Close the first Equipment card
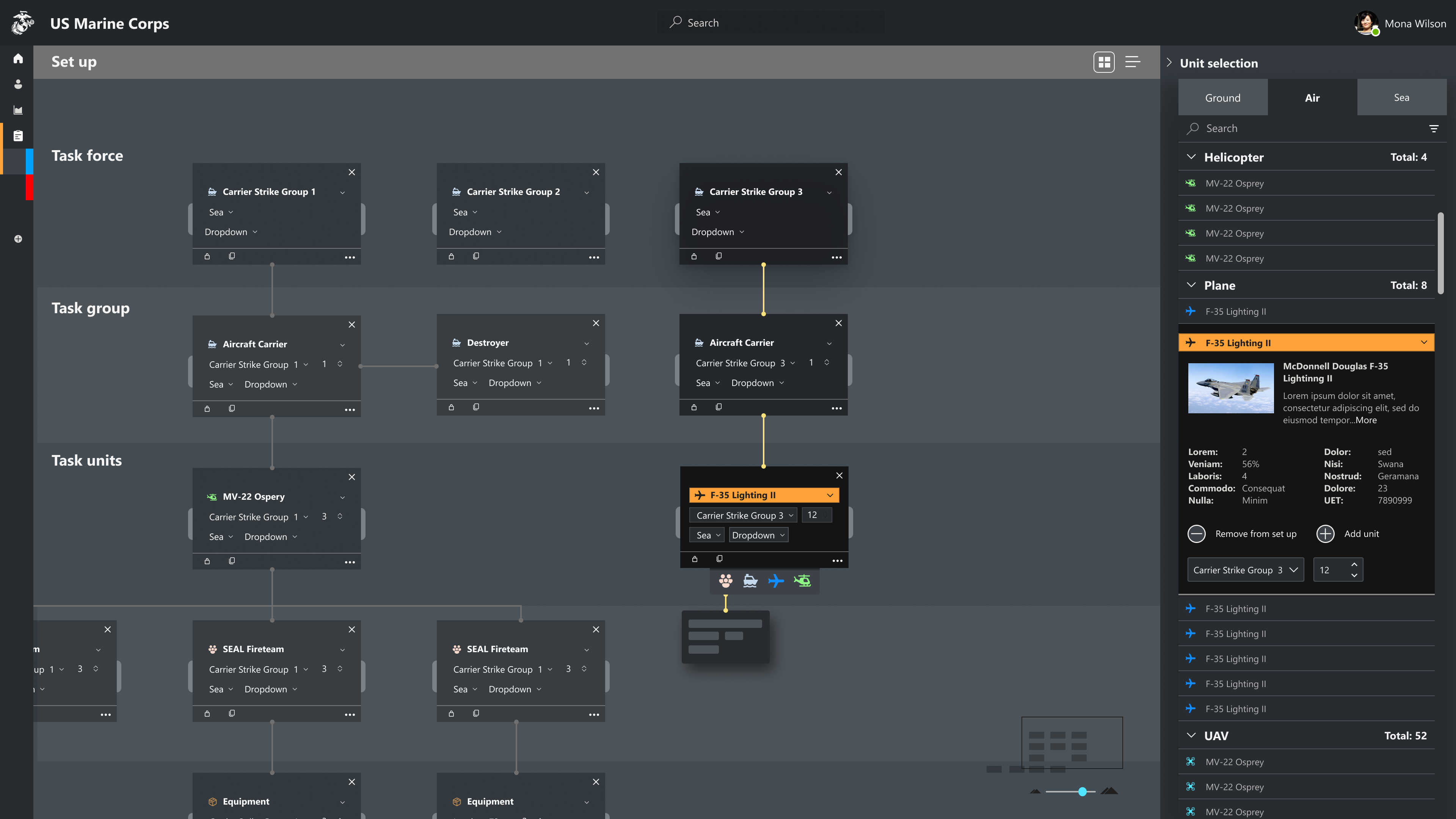 click(351, 782)
